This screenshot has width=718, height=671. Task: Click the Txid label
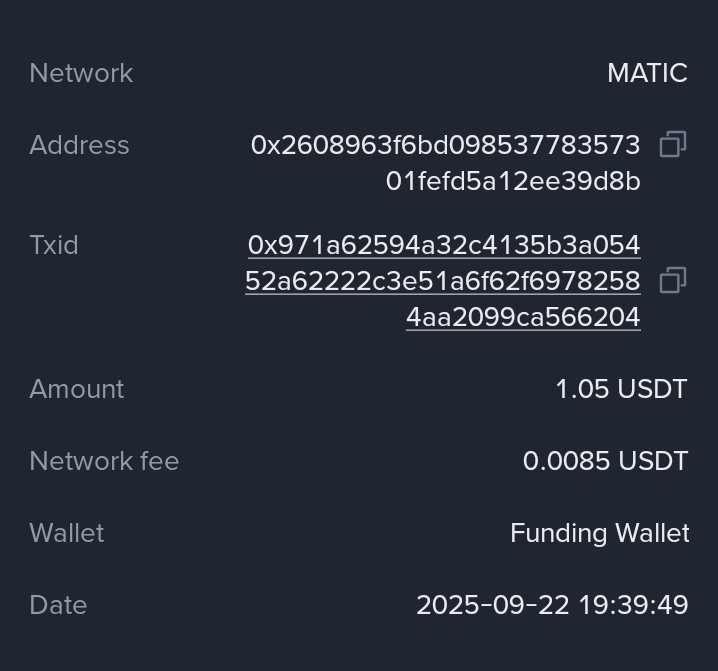pos(54,245)
